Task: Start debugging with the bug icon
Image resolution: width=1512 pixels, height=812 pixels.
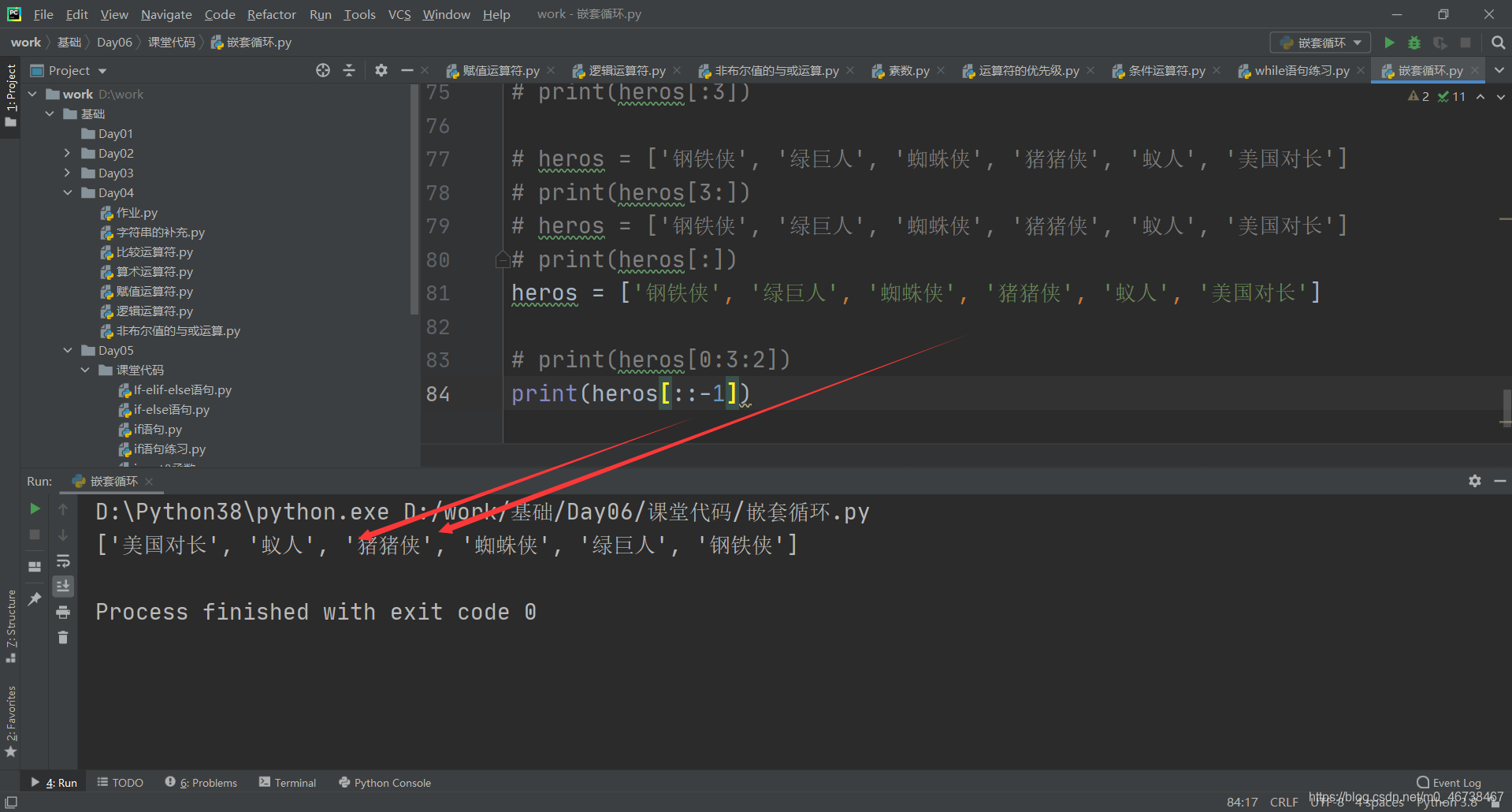Action: click(x=1414, y=43)
